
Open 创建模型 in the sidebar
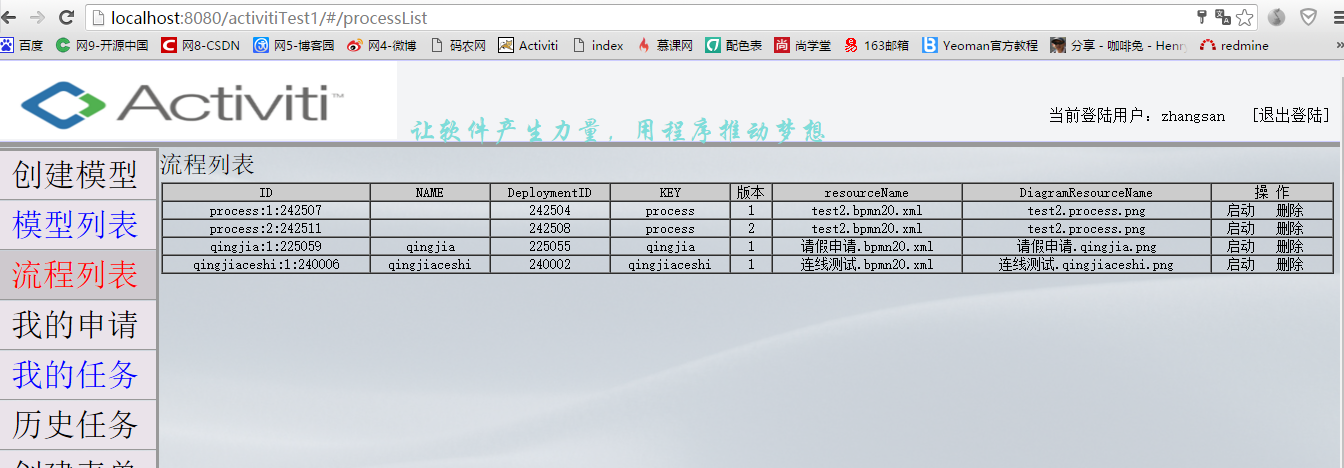76,175
